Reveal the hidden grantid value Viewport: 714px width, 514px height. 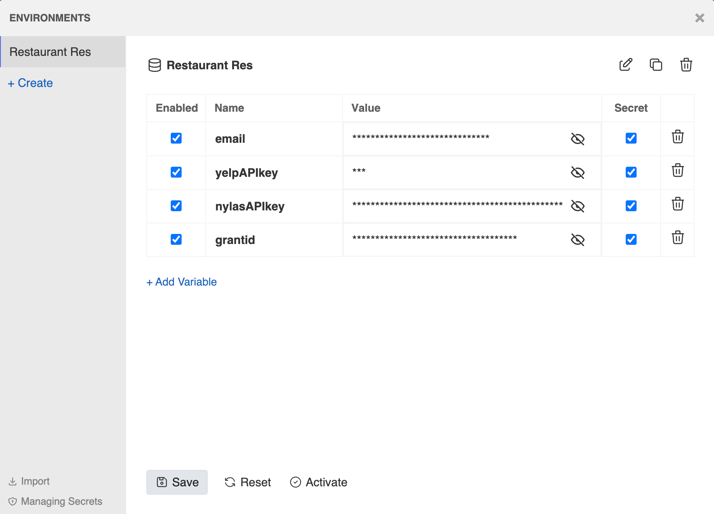[577, 240]
